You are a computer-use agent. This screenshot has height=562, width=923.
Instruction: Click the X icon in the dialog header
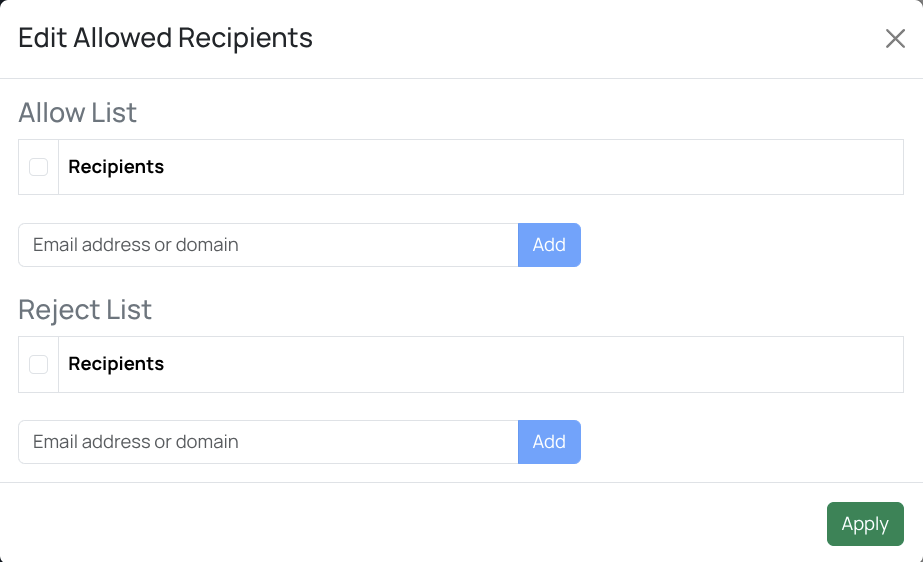[x=895, y=39]
